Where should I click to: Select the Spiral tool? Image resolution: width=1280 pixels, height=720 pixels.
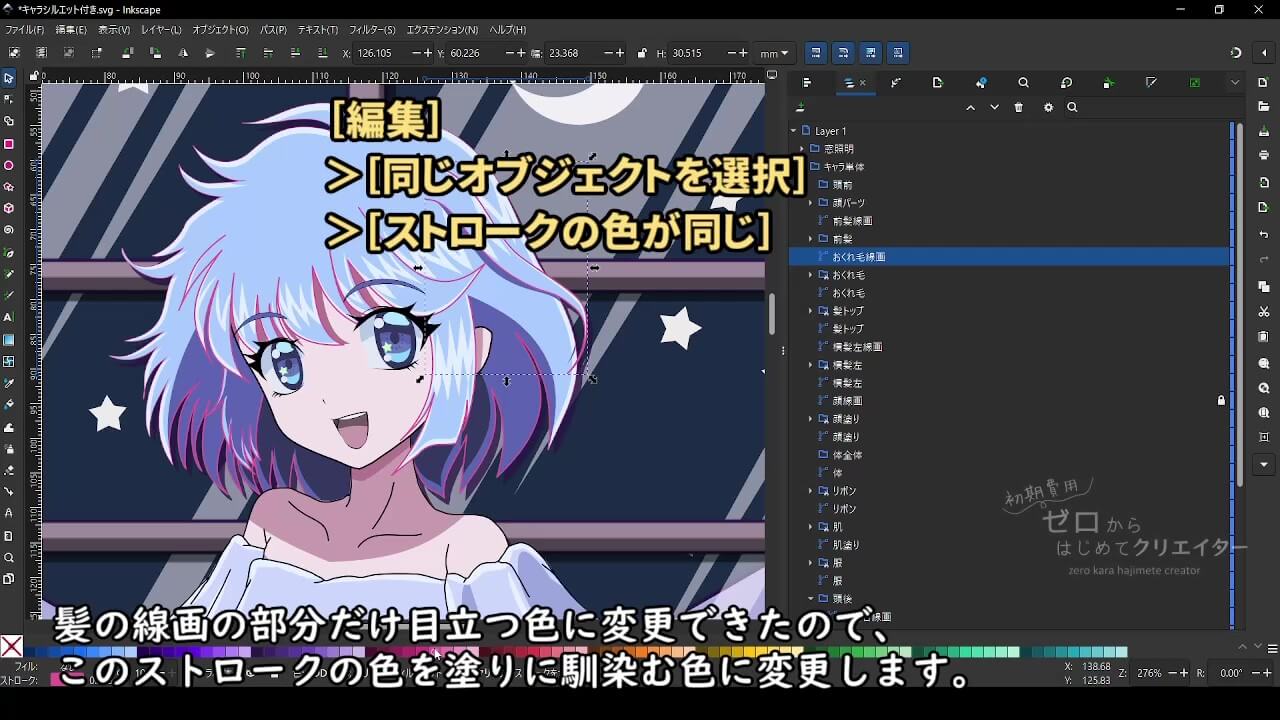pos(9,230)
